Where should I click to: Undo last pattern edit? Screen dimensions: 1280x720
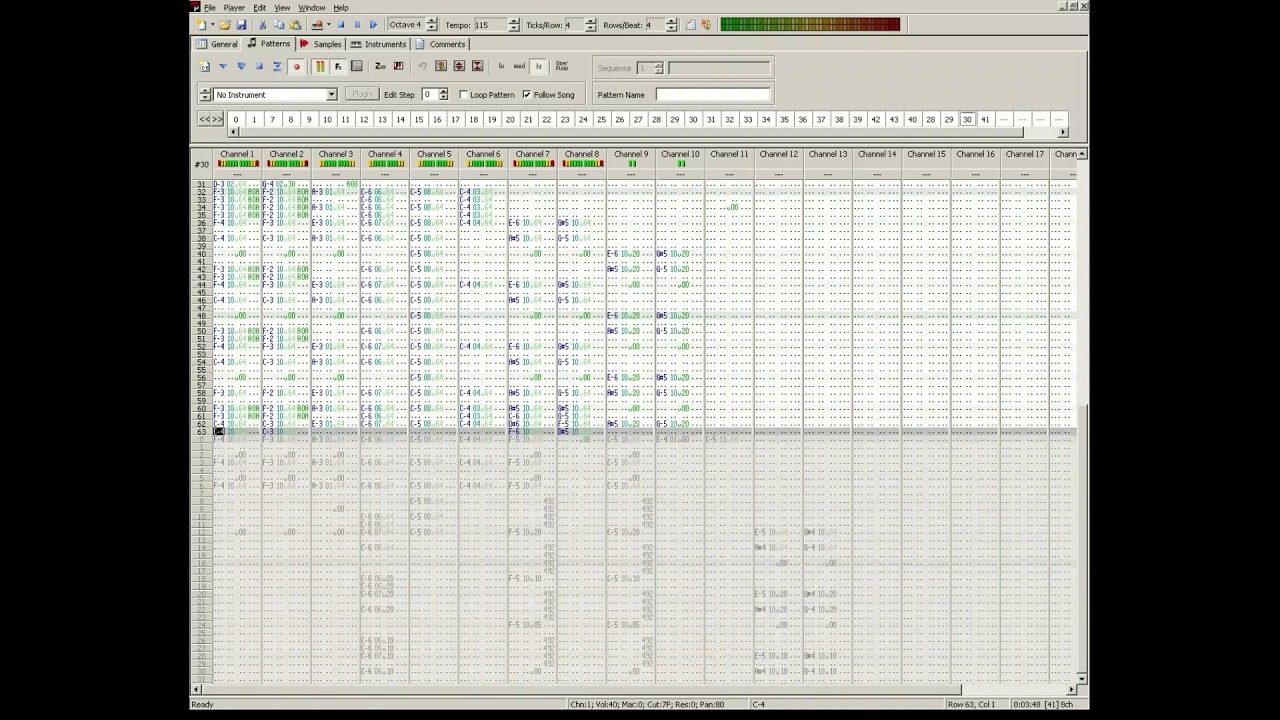pos(422,67)
